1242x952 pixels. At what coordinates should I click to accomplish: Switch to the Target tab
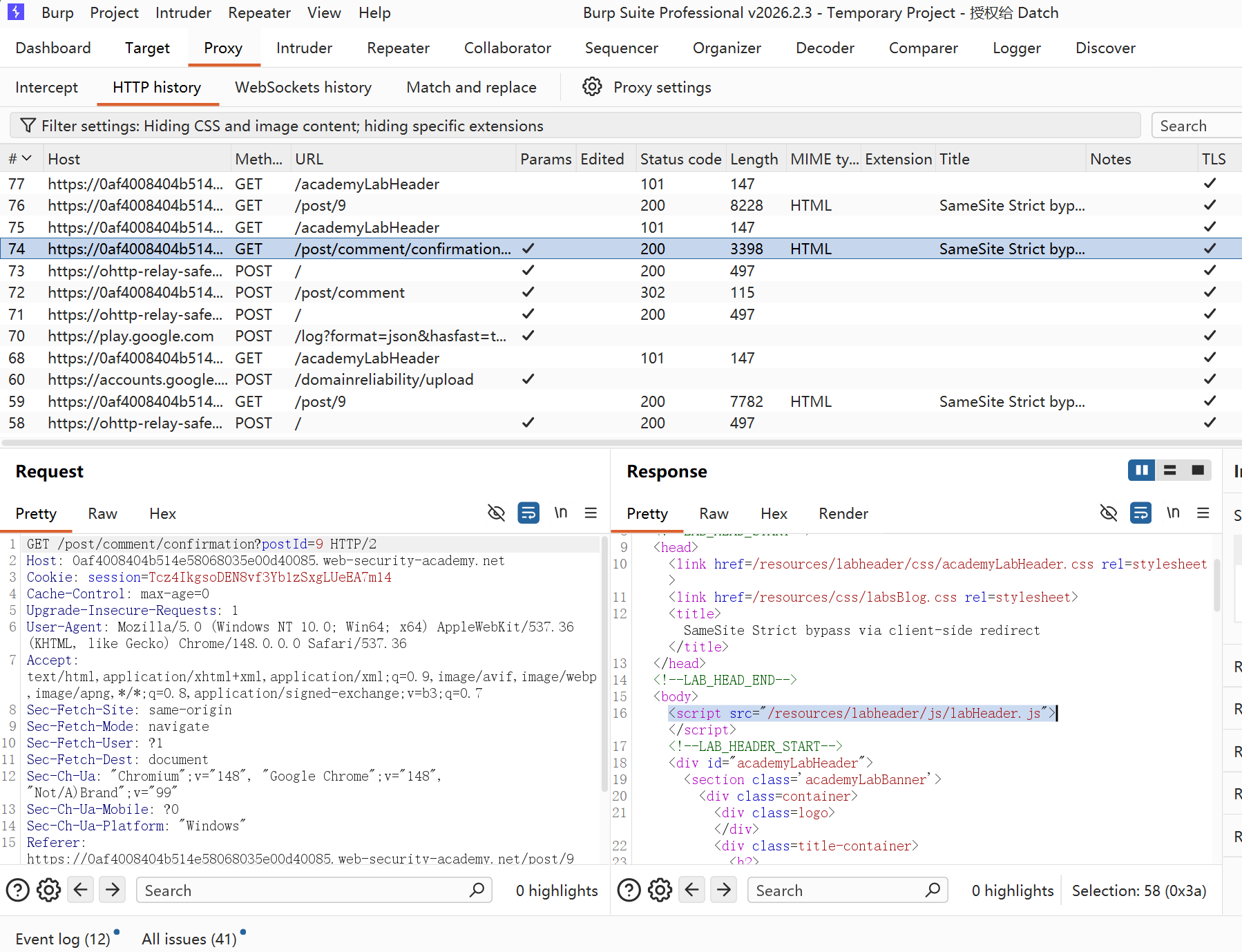pos(147,48)
